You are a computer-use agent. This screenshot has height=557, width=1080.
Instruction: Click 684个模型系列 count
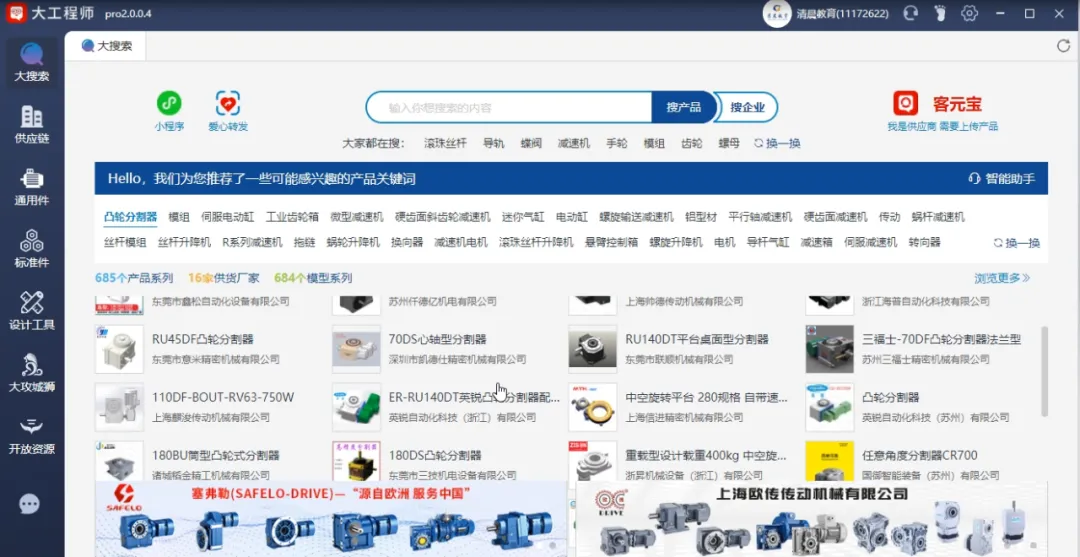click(313, 278)
